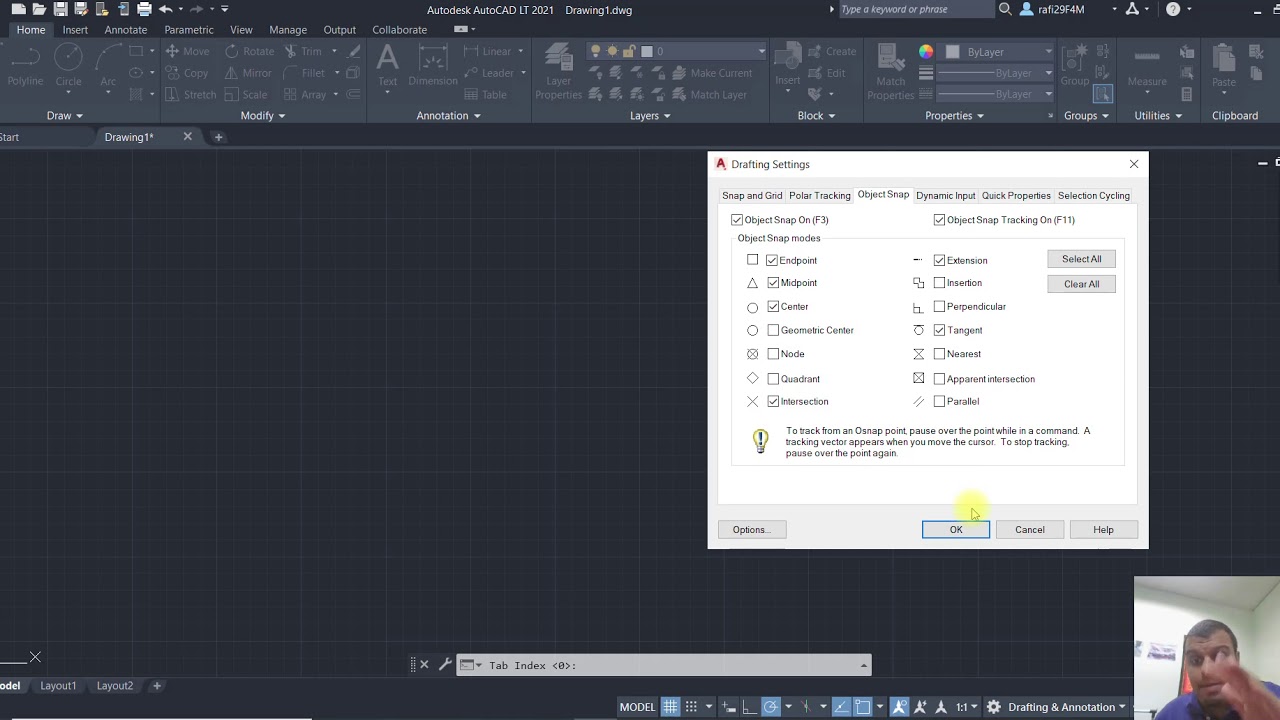Toggle the Midpoint snap checkbox
Screen dimensions: 1280x720
[x=773, y=283]
